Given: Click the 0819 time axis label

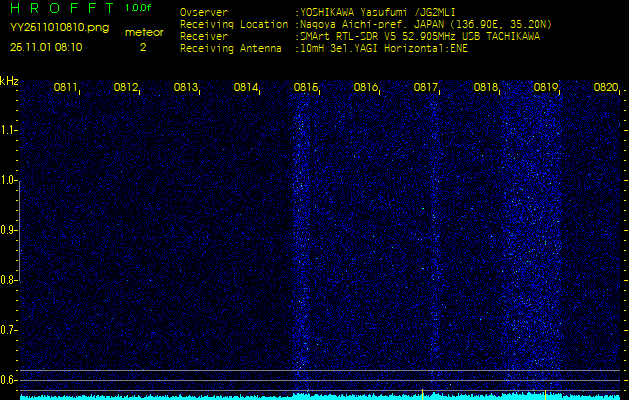Looking at the screenshot, I should 546,87.
